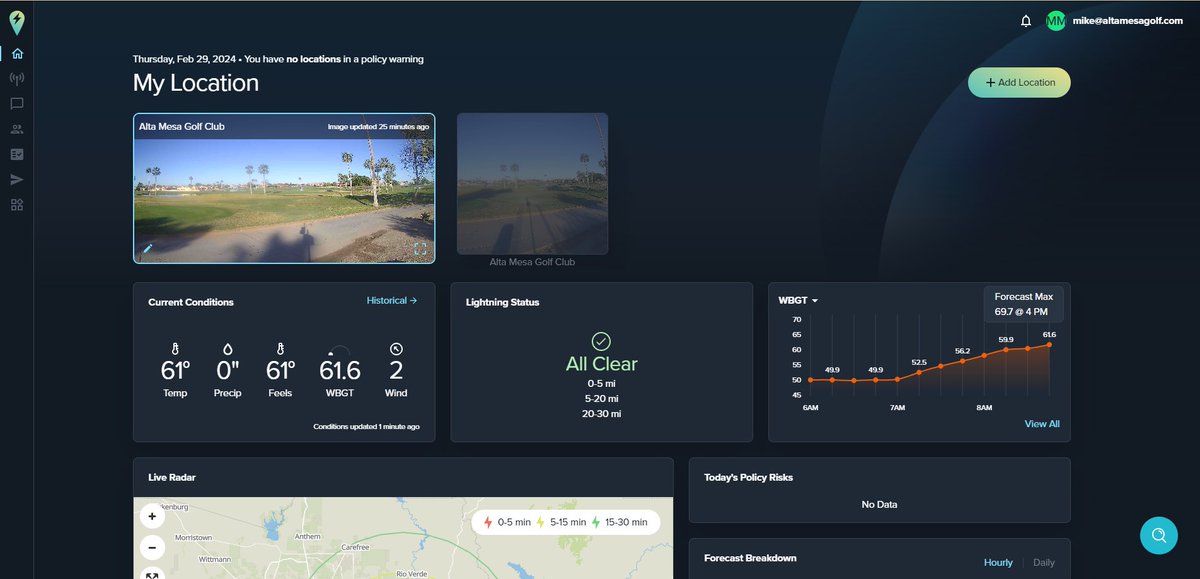Zoom out on the Live Radar map
This screenshot has height=579, width=1200.
pos(152,547)
